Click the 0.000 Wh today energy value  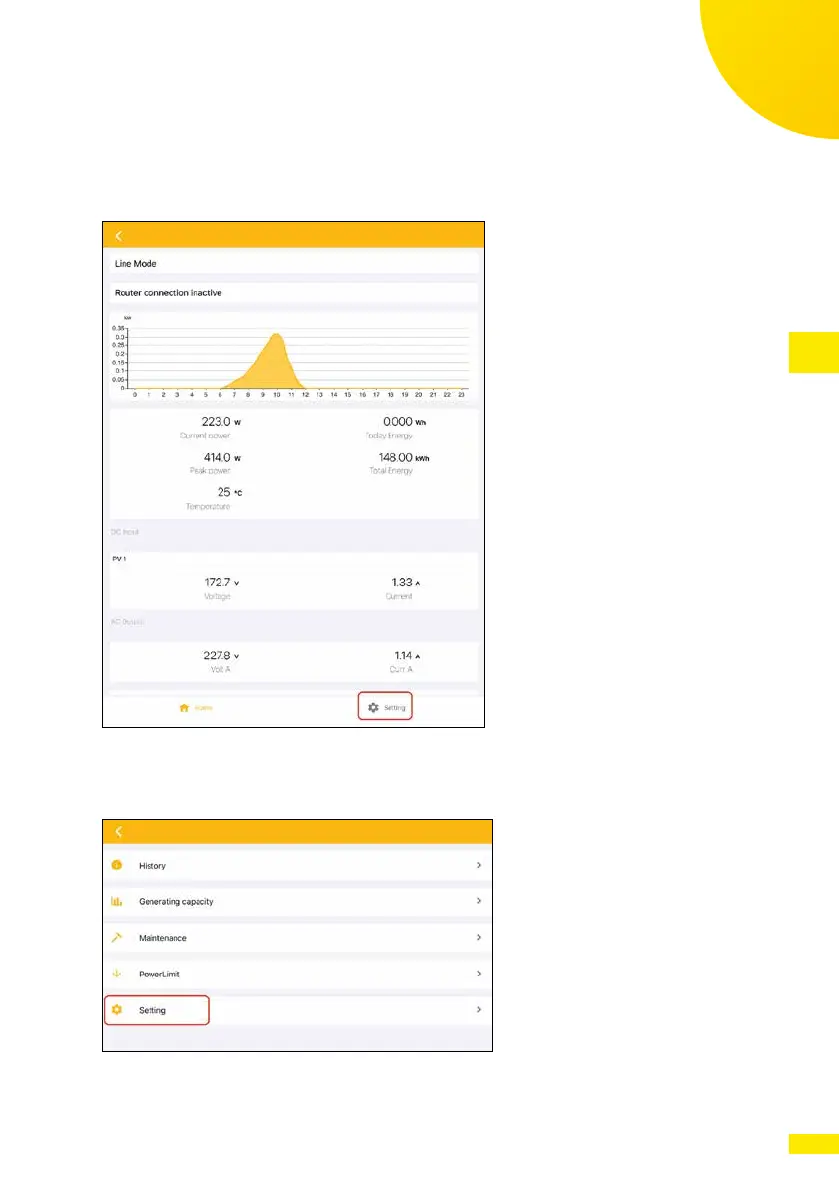click(x=405, y=422)
